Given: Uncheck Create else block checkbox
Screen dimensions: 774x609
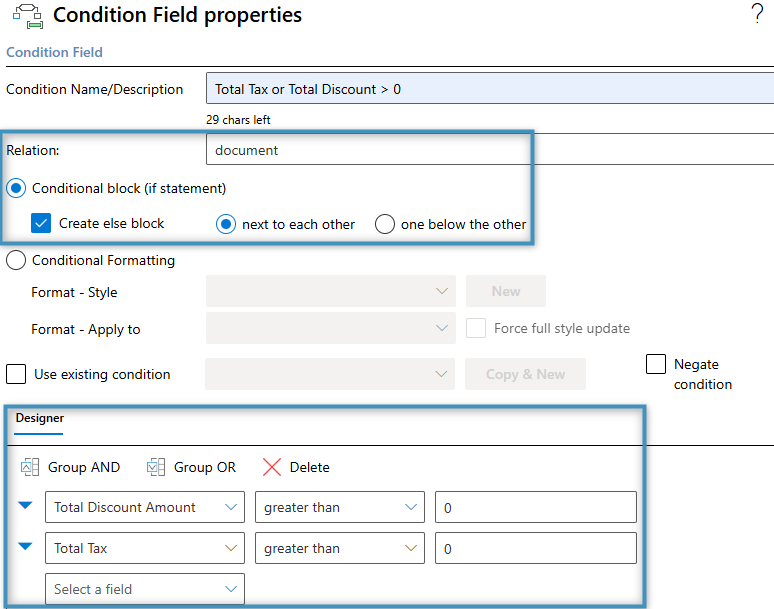Looking at the screenshot, I should click(41, 223).
